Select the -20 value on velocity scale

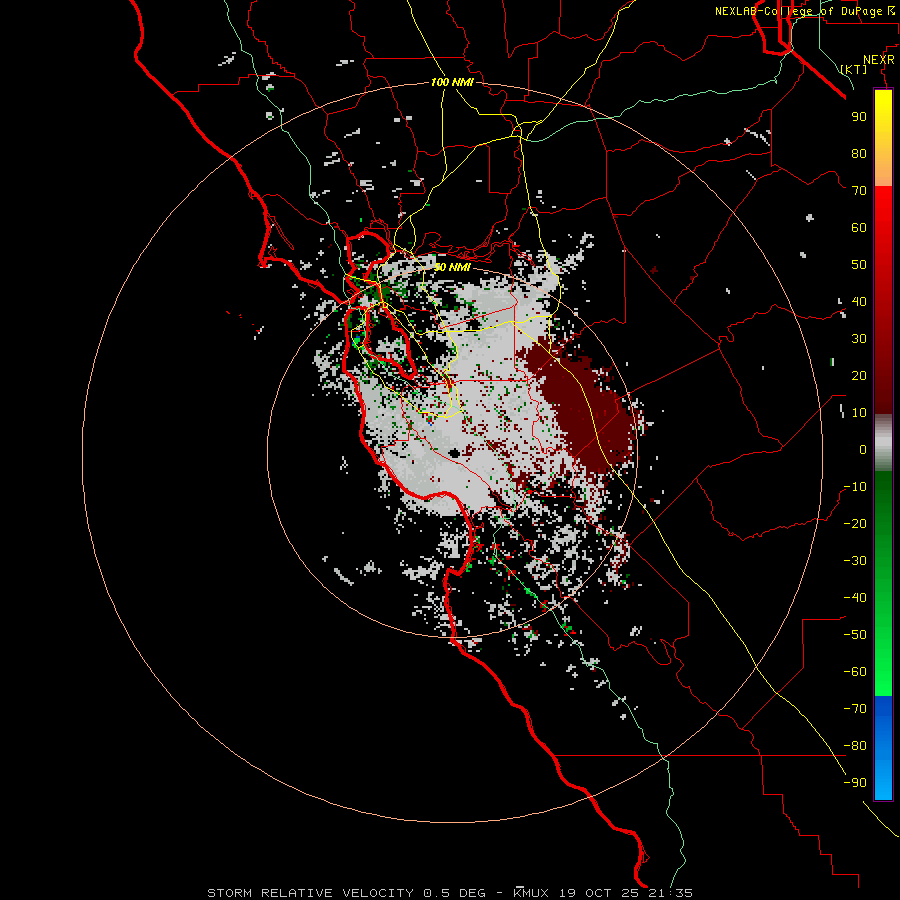coord(855,524)
